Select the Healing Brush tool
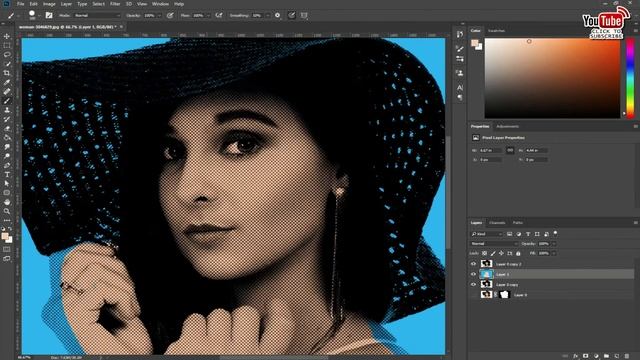The height and width of the screenshot is (360, 640). tap(7, 91)
